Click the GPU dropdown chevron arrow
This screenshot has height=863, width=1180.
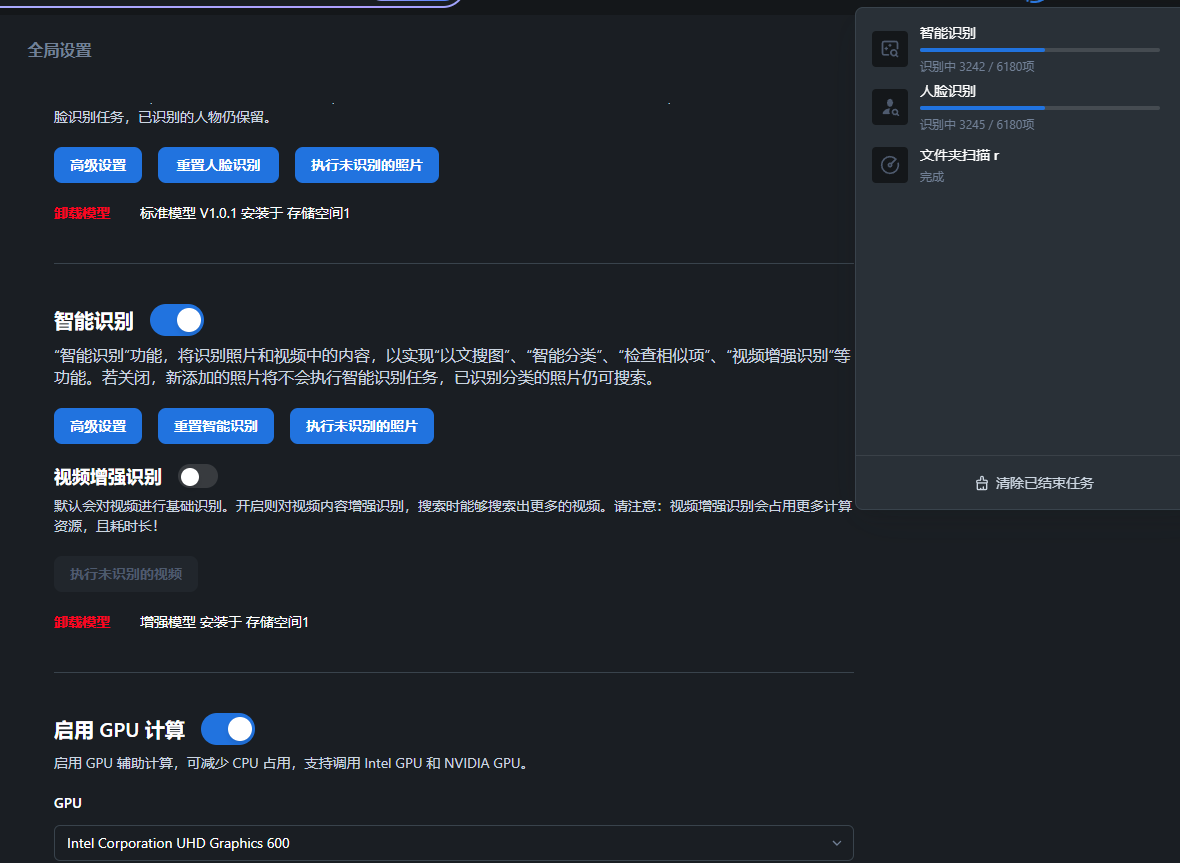point(836,843)
